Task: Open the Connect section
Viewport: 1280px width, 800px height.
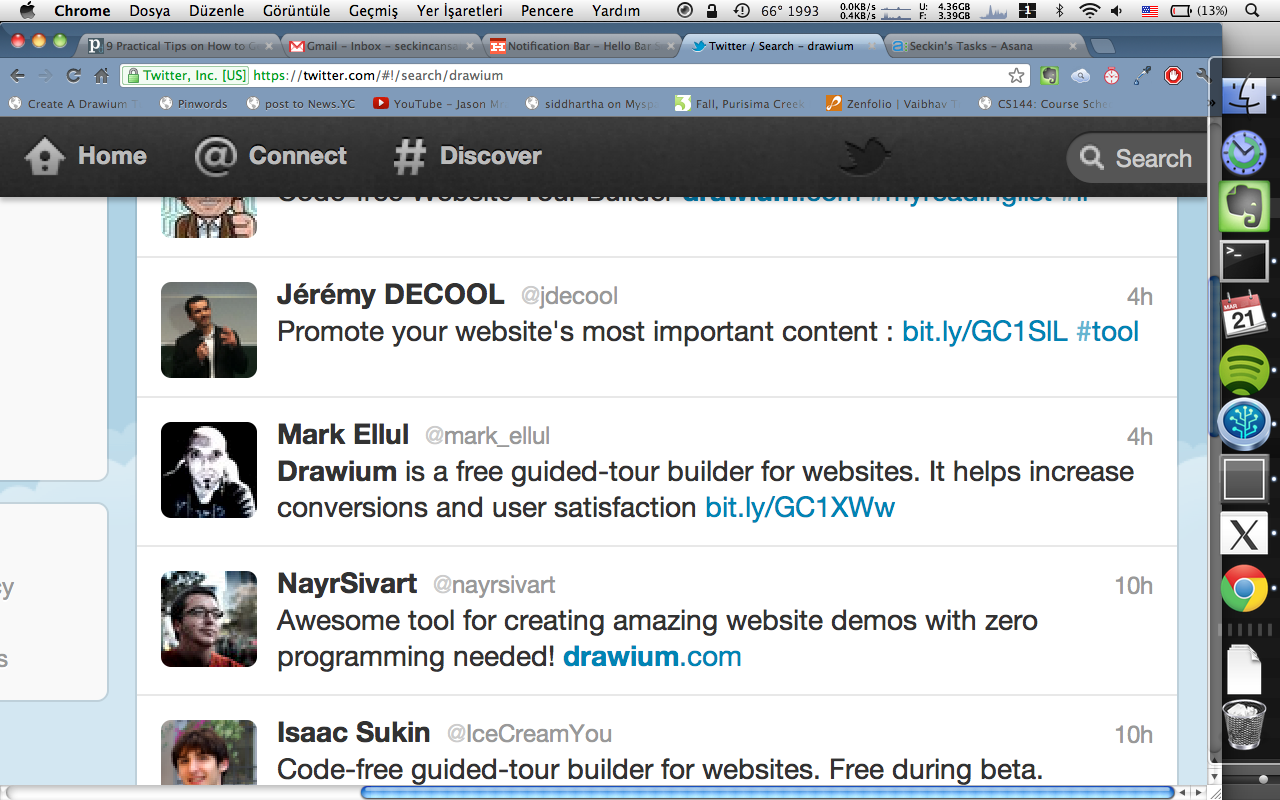Action: [x=271, y=156]
